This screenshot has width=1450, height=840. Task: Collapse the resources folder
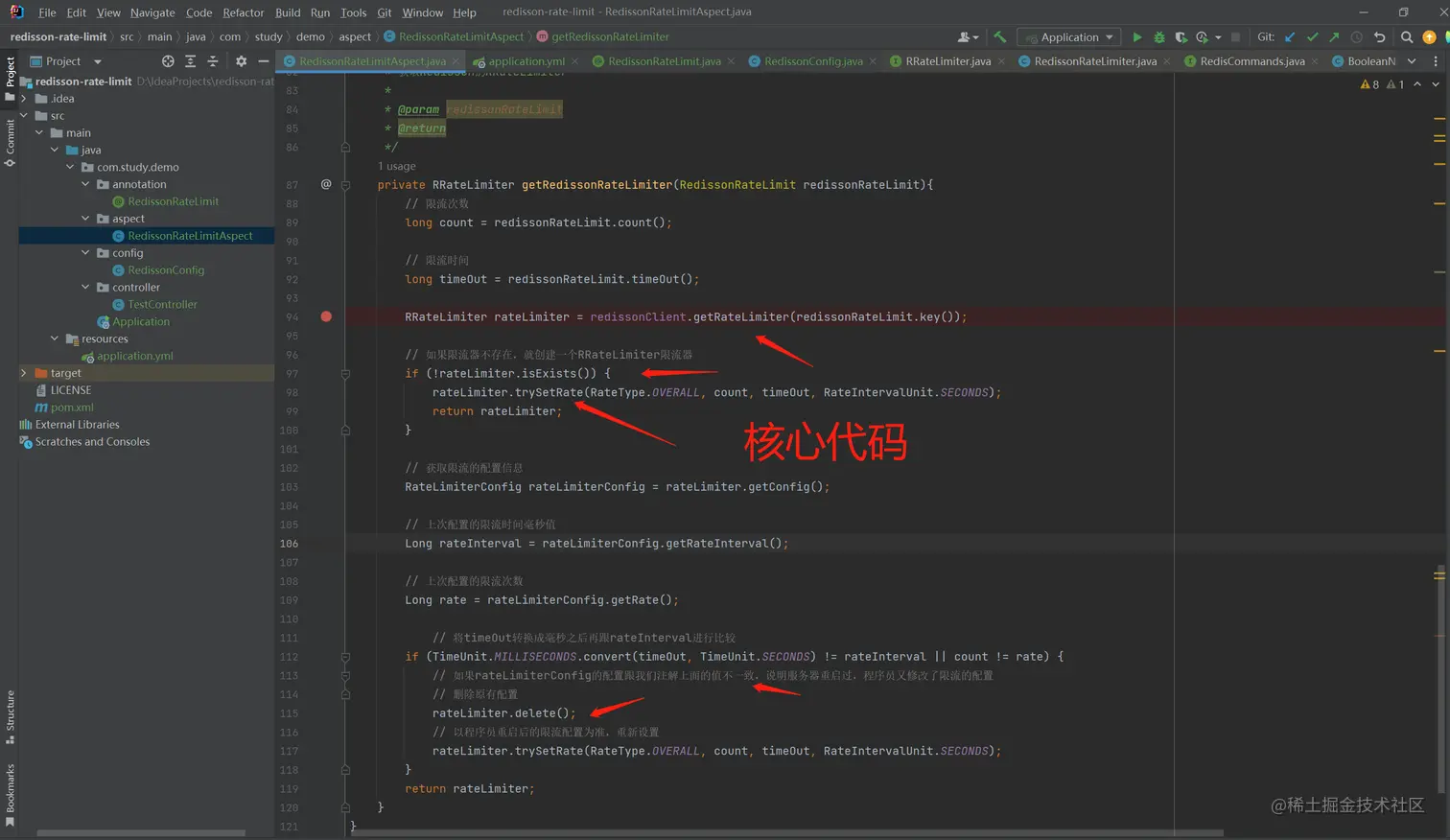pyautogui.click(x=55, y=338)
